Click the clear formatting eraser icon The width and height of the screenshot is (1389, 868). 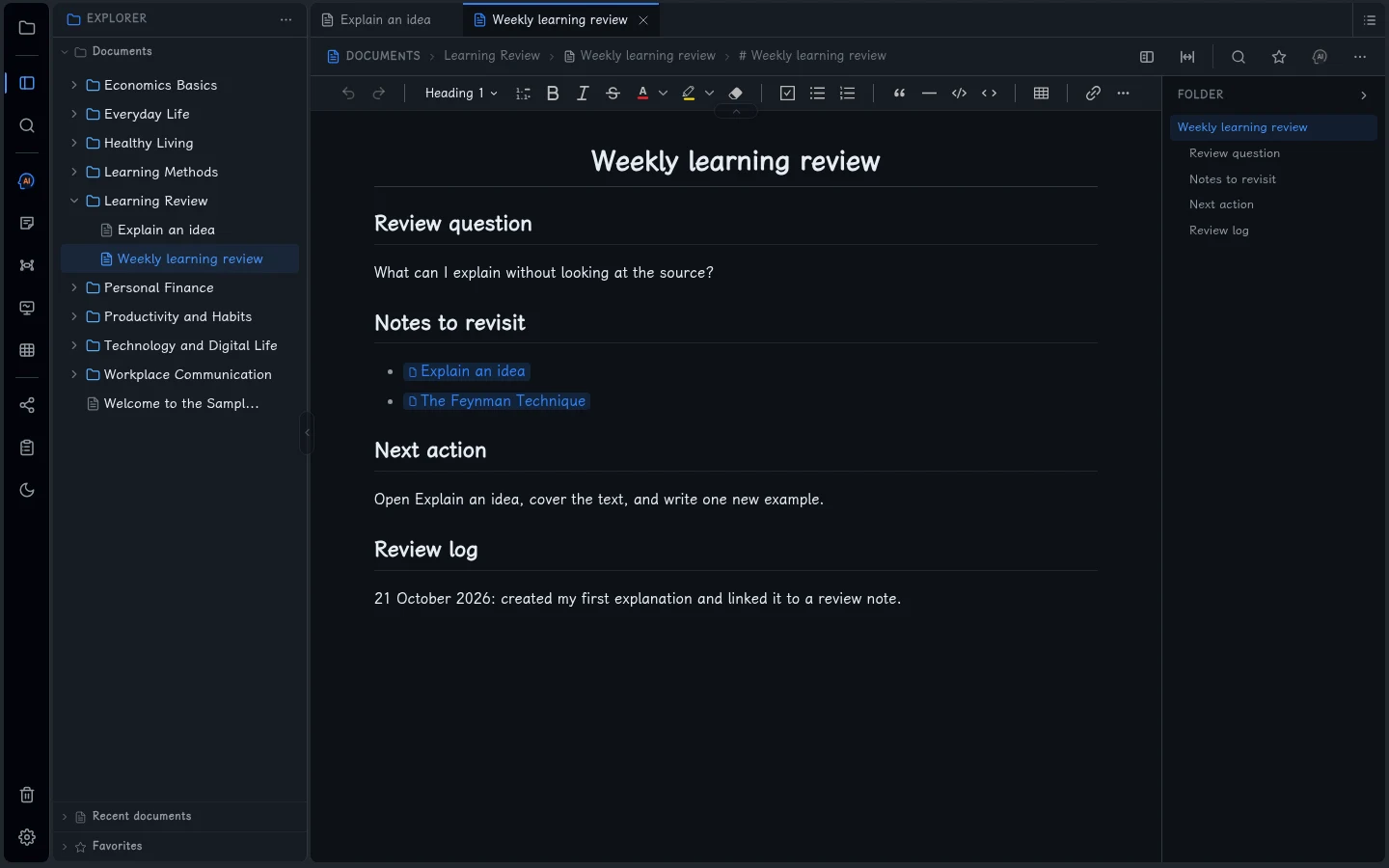click(x=736, y=94)
